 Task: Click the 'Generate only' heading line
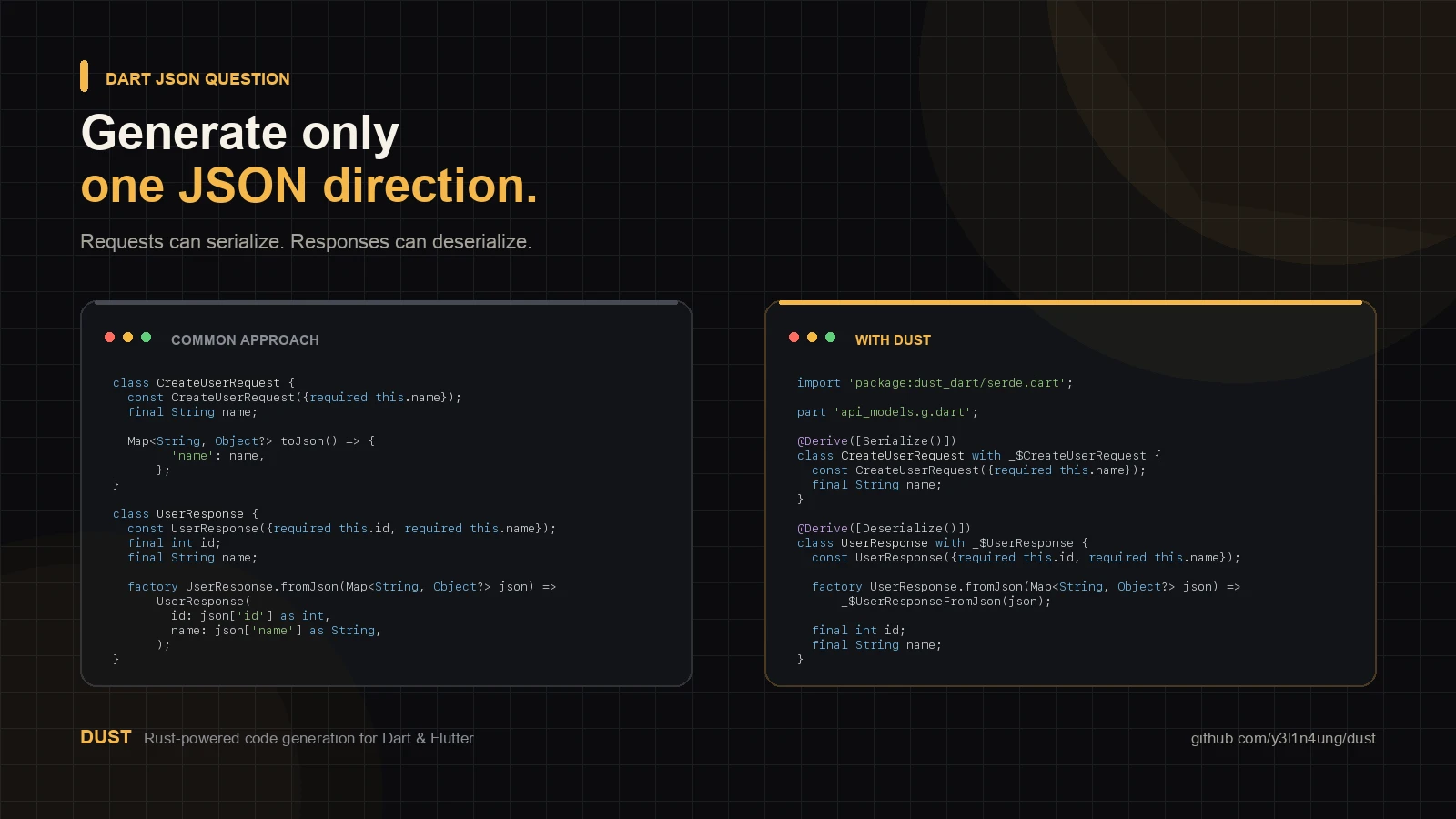[x=240, y=133]
